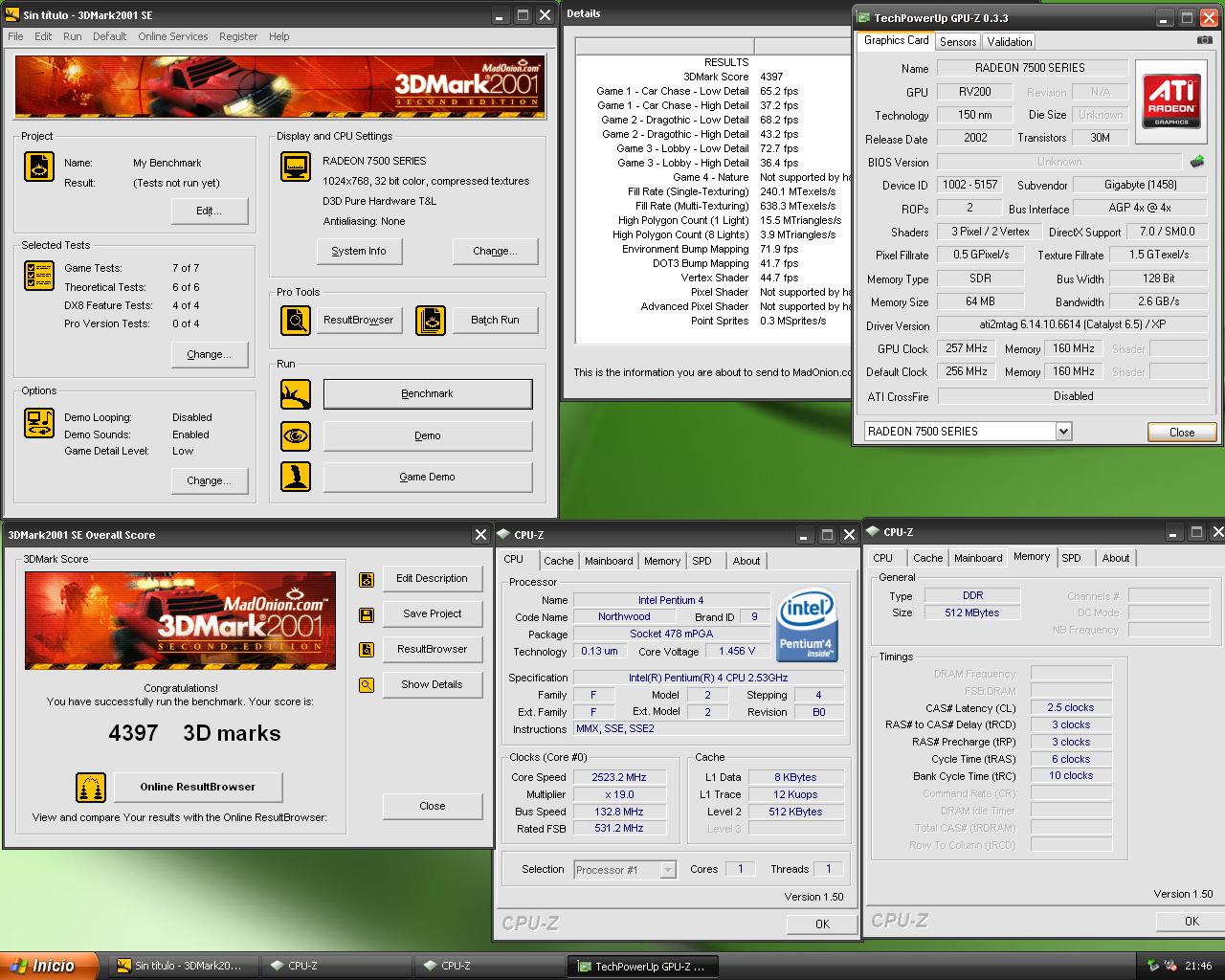Viewport: 1225px width, 980px height.
Task: Click the Windows Inicio start button
Action: (x=50, y=966)
